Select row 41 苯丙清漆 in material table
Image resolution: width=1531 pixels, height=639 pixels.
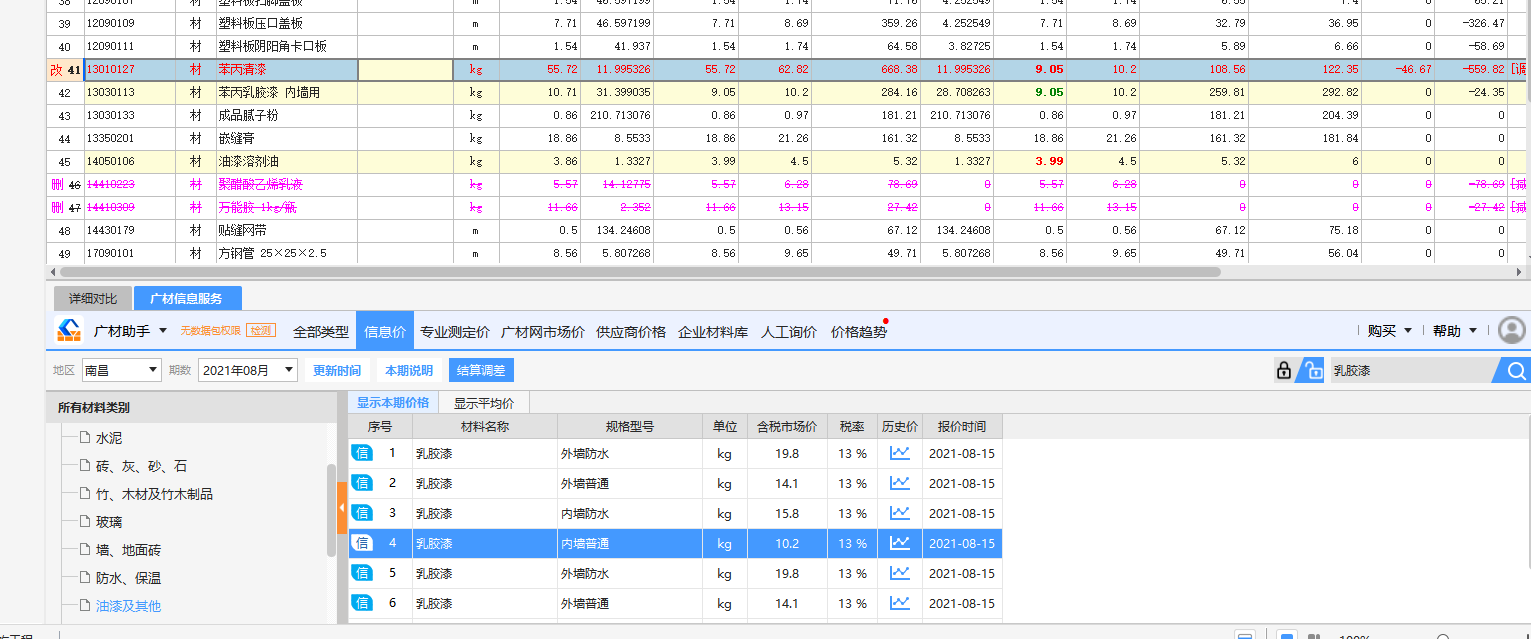point(788,69)
